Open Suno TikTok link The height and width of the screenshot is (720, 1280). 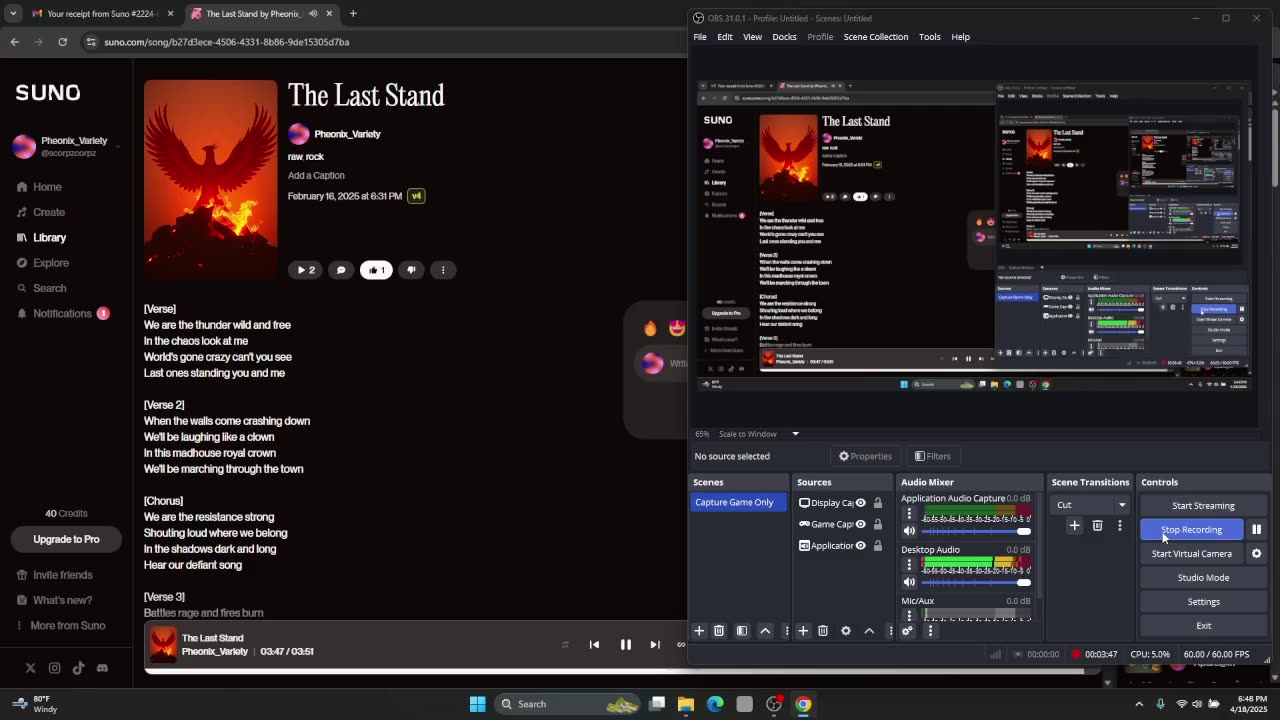(x=78, y=668)
